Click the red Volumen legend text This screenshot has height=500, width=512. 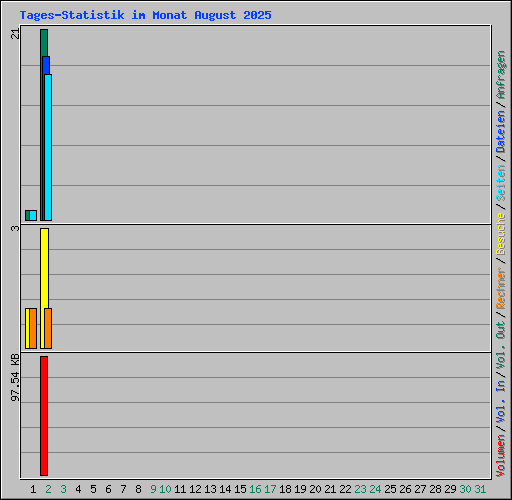click(501, 455)
